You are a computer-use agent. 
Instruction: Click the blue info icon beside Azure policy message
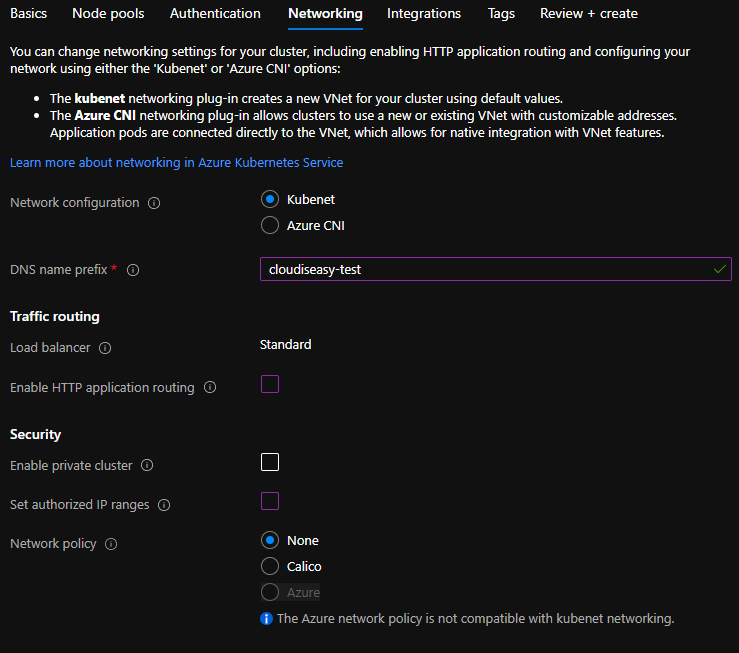266,619
